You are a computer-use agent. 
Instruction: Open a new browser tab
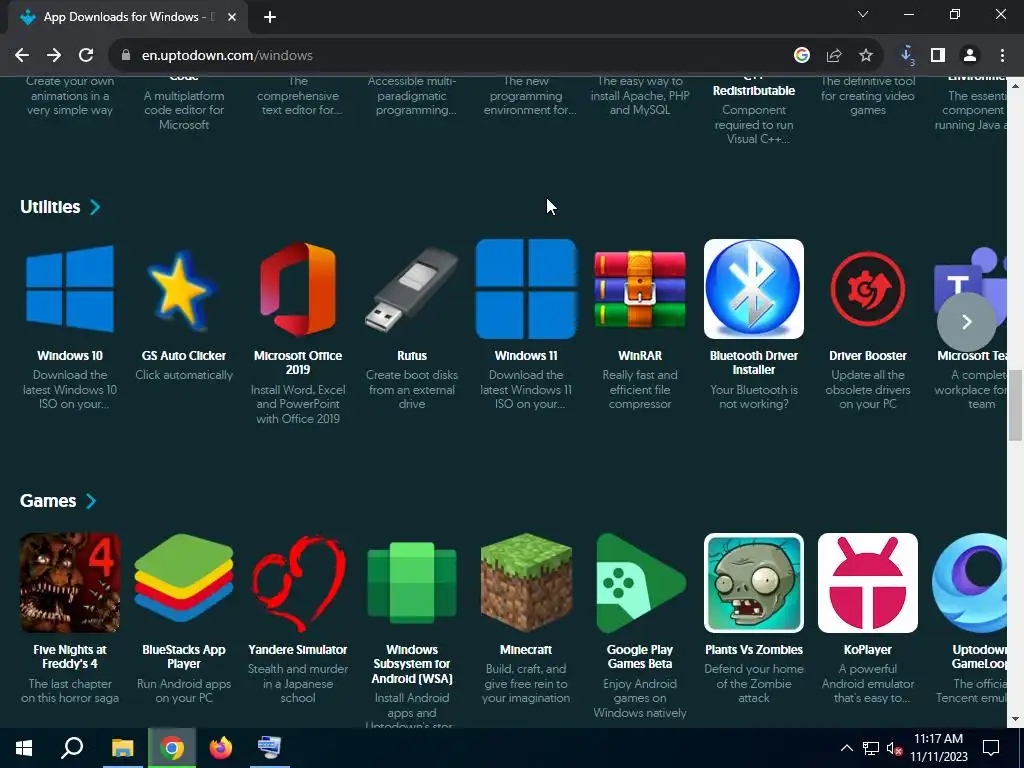[270, 17]
